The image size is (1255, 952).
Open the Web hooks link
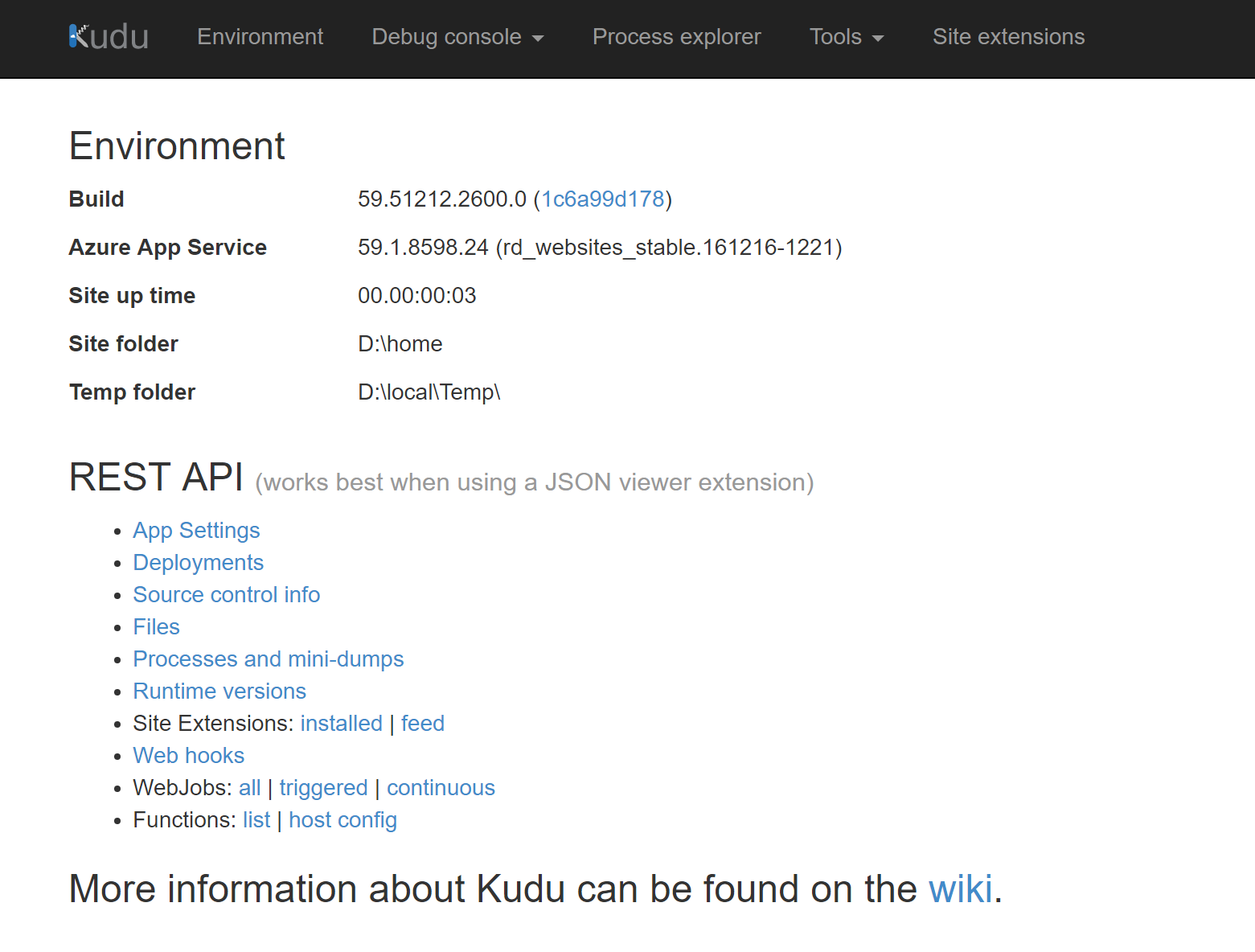click(x=188, y=756)
